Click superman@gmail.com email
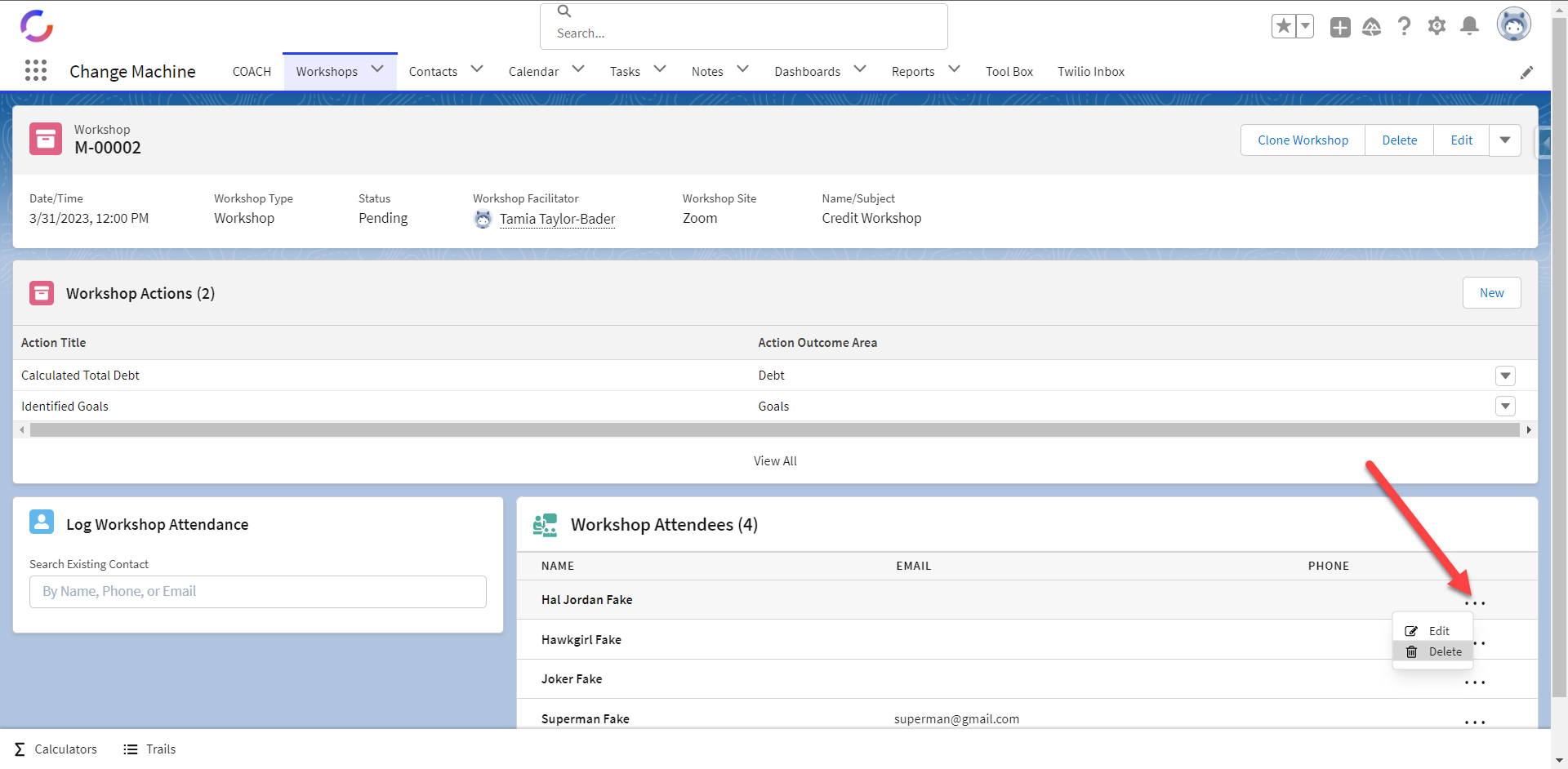 pos(956,719)
